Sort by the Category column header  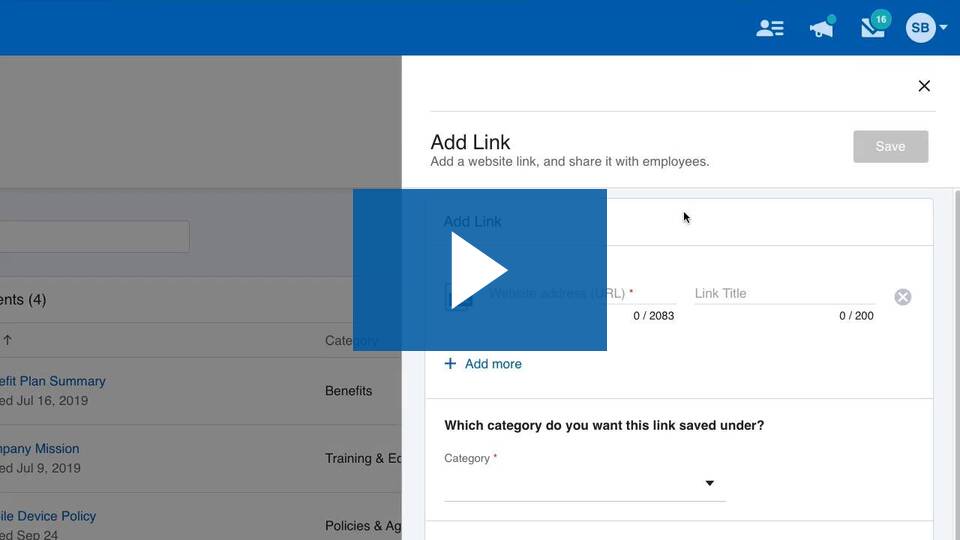coord(351,341)
